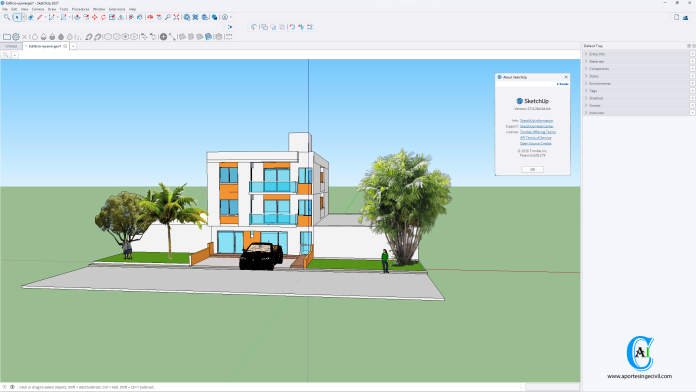Activate the Select arrow tool
The height and width of the screenshot is (392, 696).
tap(17, 17)
